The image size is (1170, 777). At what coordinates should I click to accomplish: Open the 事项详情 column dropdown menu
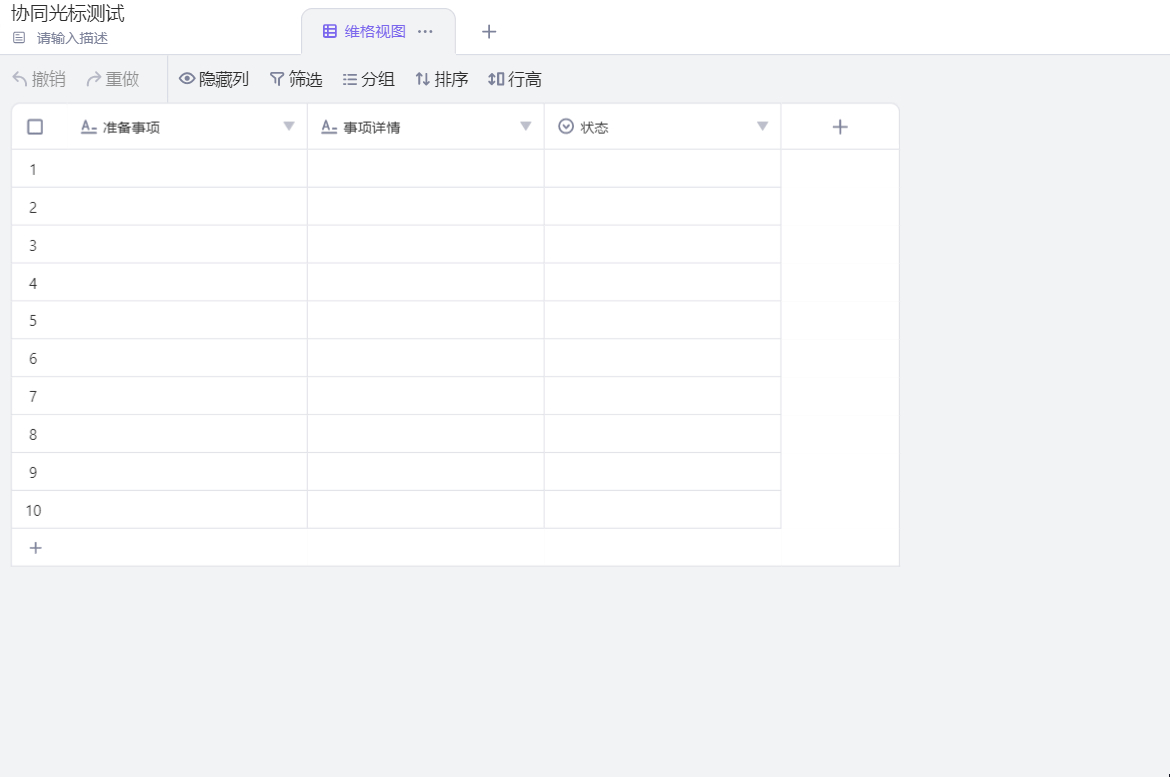click(526, 126)
